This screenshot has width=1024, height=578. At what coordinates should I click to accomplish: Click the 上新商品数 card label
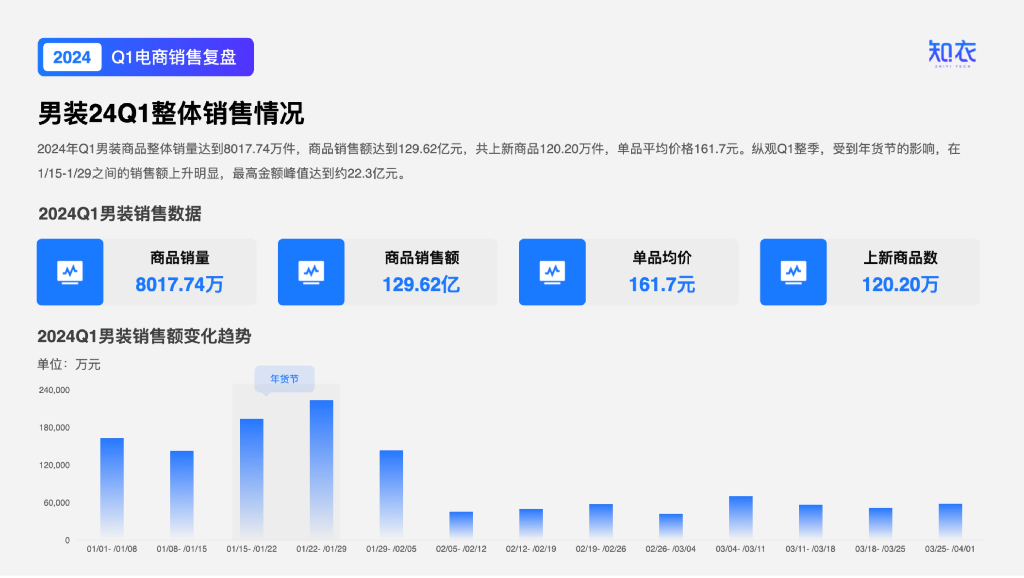pos(901,258)
